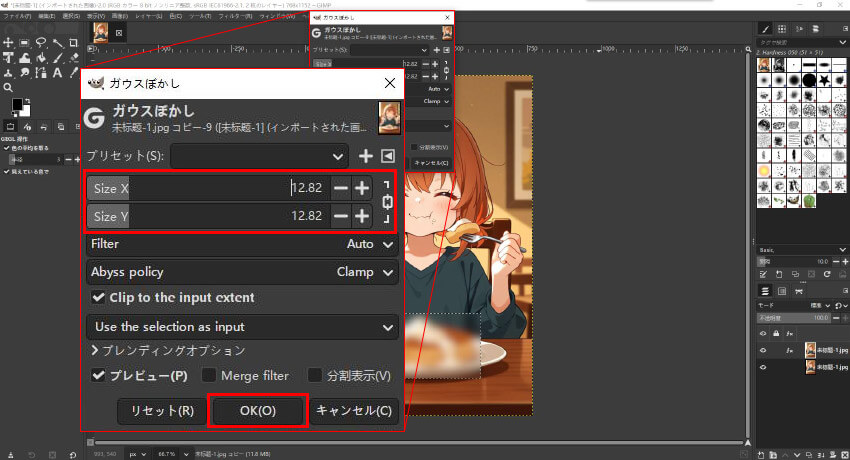Refresh brushes using the circular arrow icon
The width and height of the screenshot is (850, 460).
pos(827,274)
